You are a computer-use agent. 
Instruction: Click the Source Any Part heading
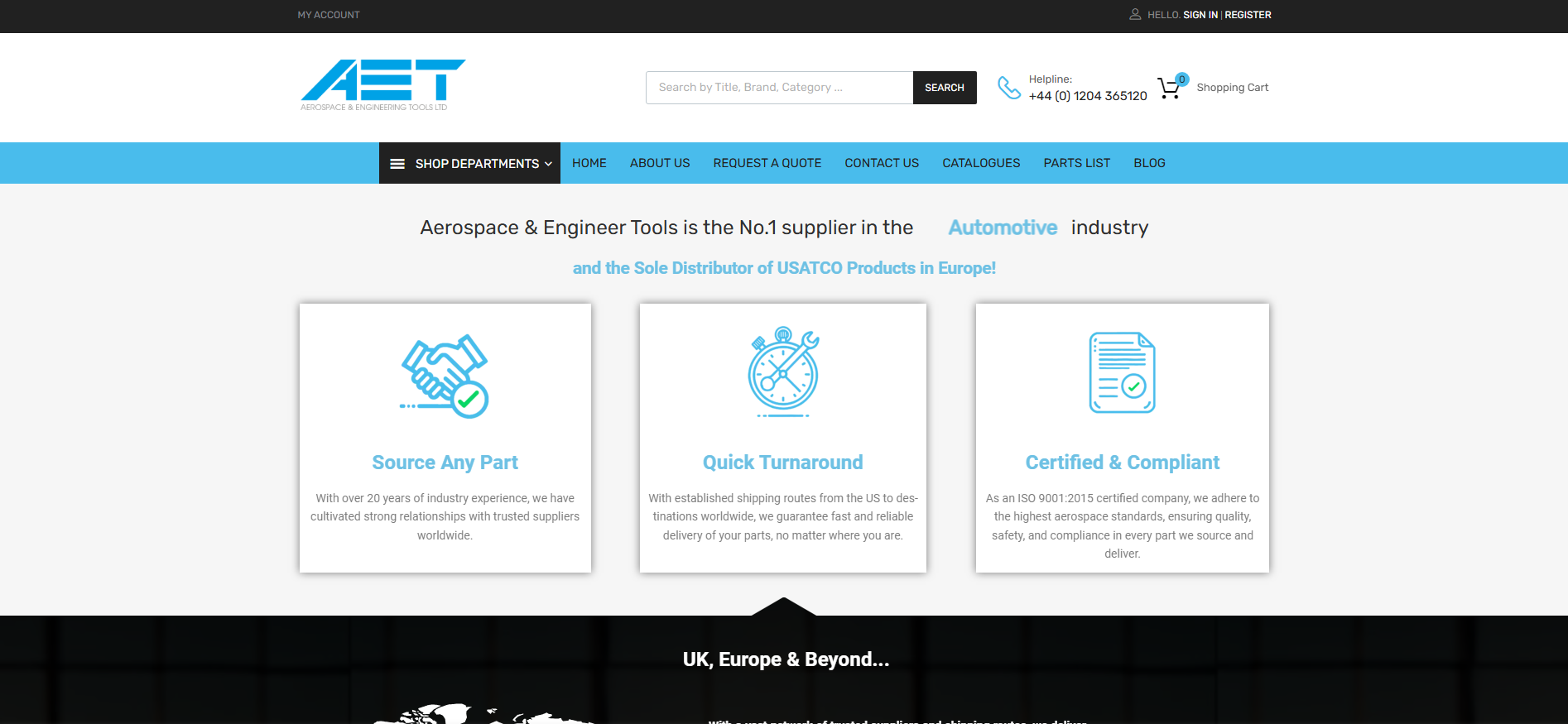[445, 463]
